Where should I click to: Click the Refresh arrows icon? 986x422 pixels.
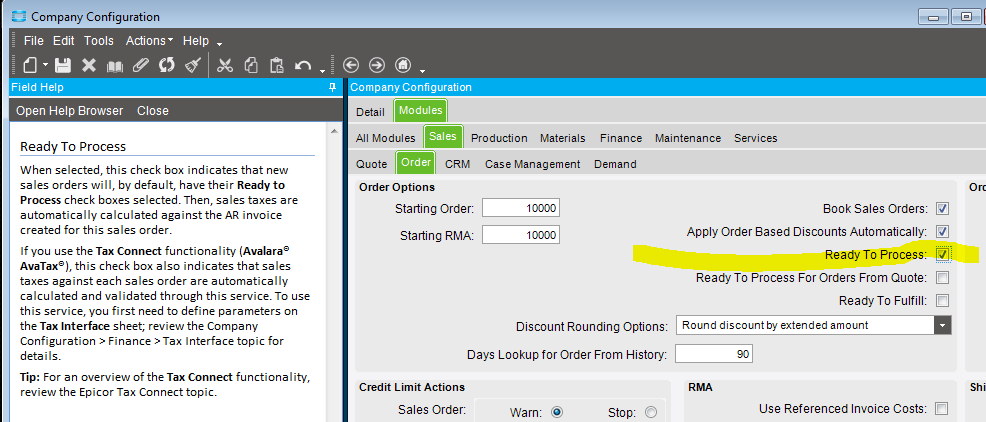pyautogui.click(x=167, y=65)
